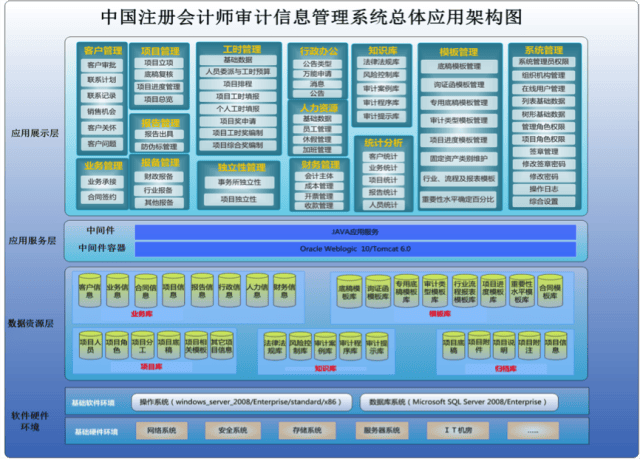The height and width of the screenshot is (459, 640).
Task: Select 人员统计 under 统计分析
Action: click(383, 205)
